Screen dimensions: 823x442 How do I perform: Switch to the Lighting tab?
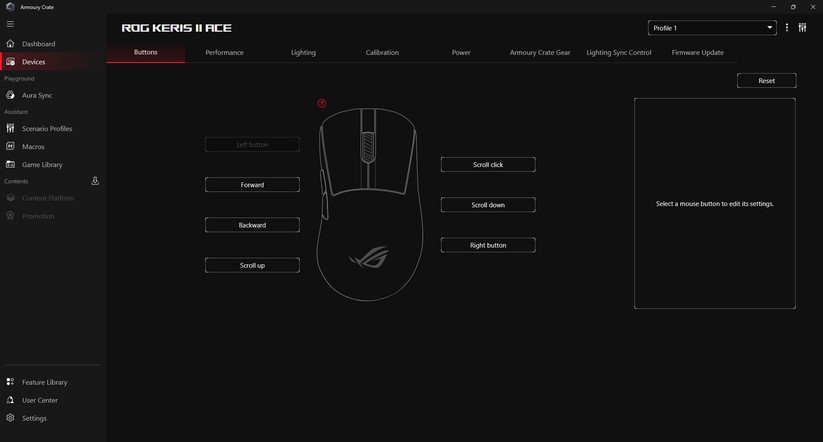click(x=303, y=52)
